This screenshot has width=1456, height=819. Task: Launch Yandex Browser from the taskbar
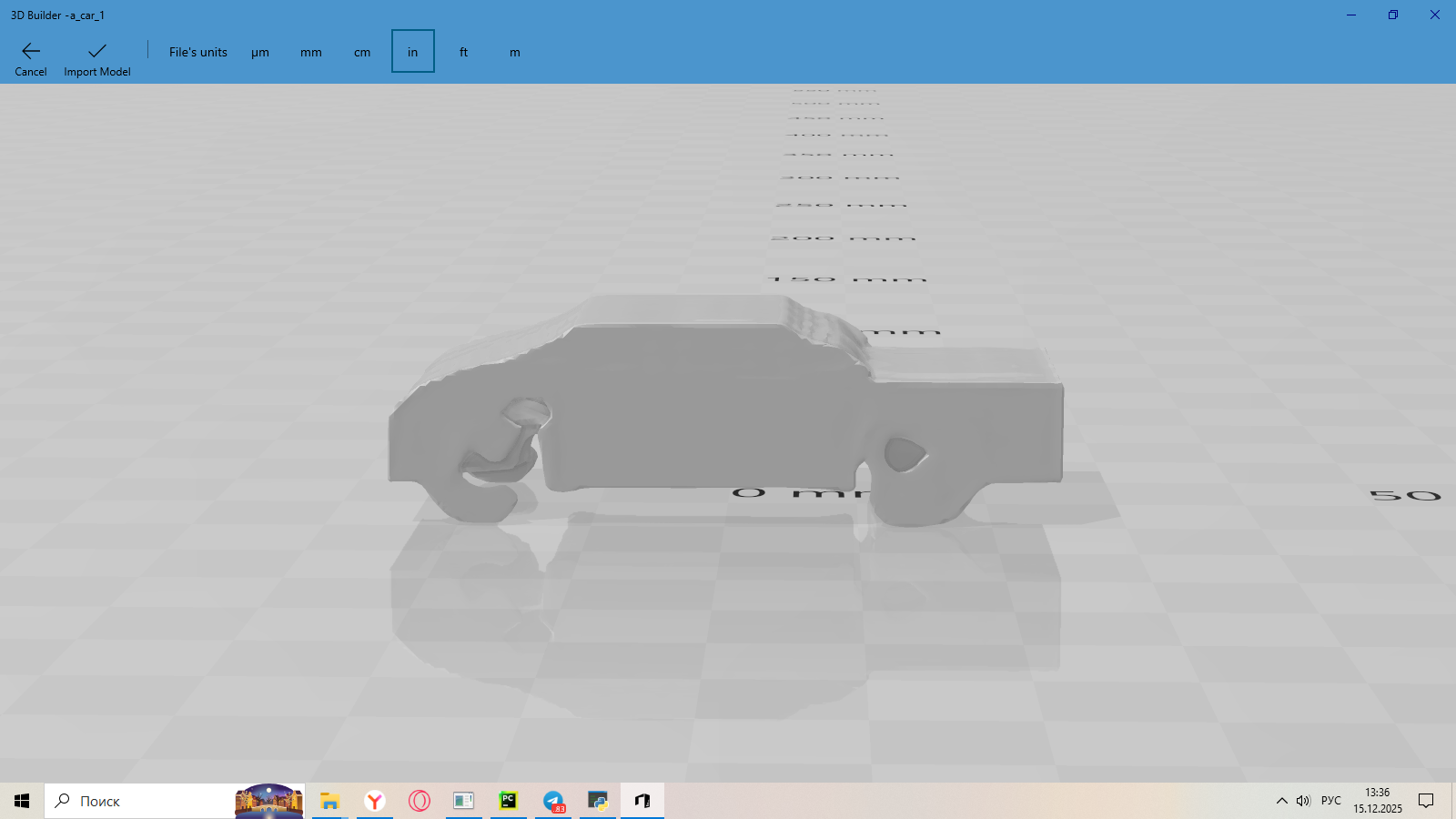374,801
